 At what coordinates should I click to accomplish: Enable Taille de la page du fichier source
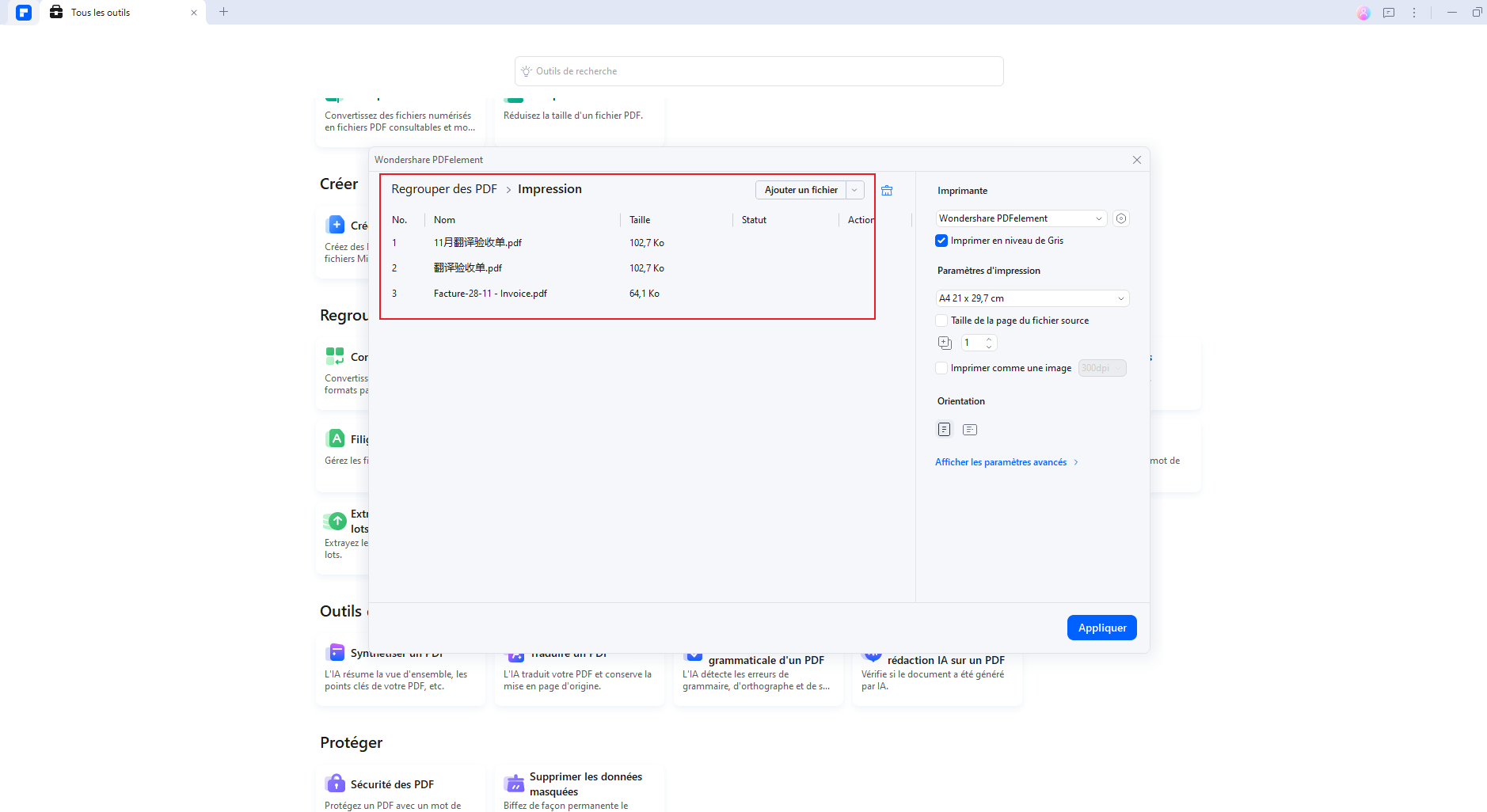[941, 321]
